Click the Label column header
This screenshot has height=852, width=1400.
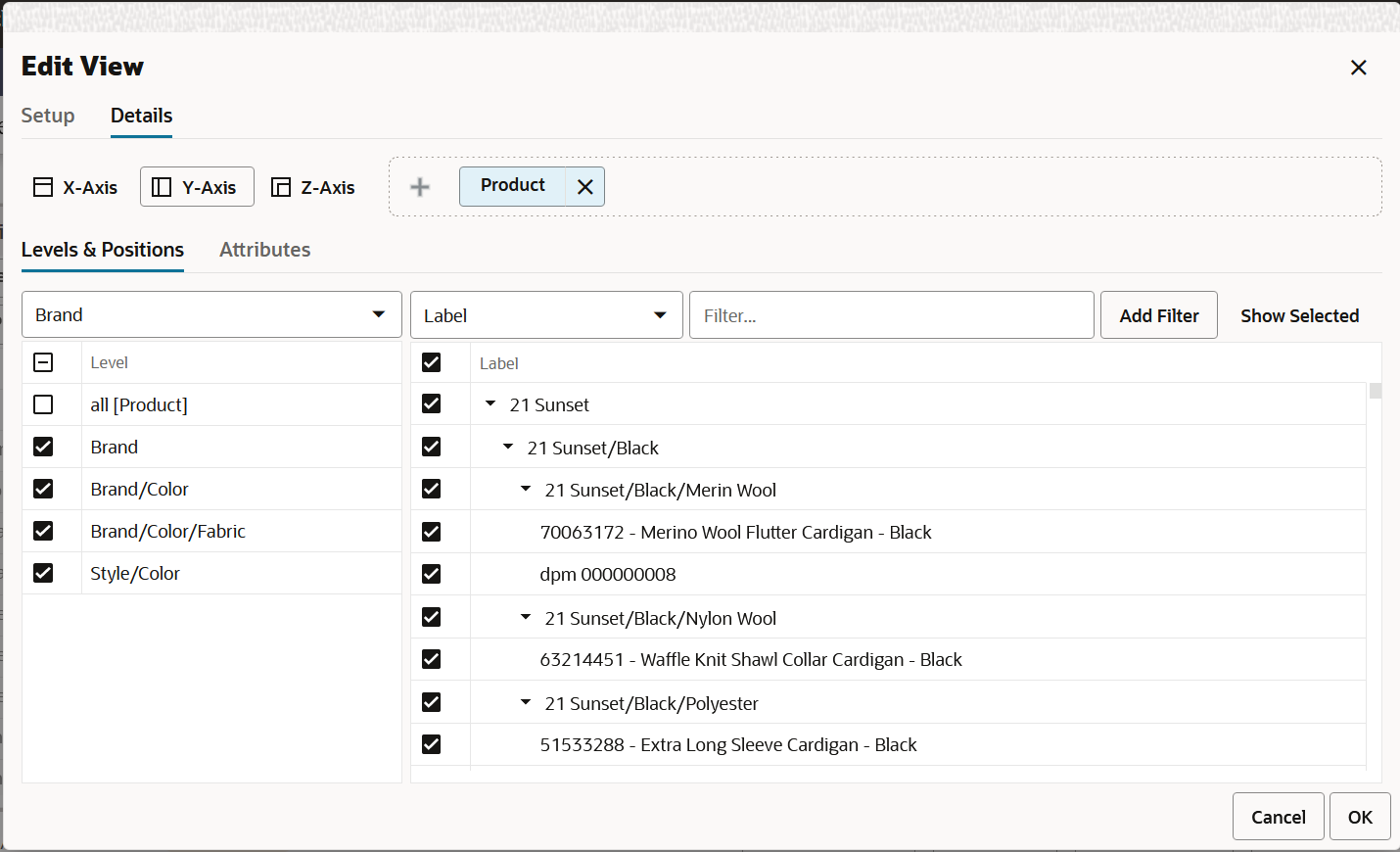coord(499,363)
